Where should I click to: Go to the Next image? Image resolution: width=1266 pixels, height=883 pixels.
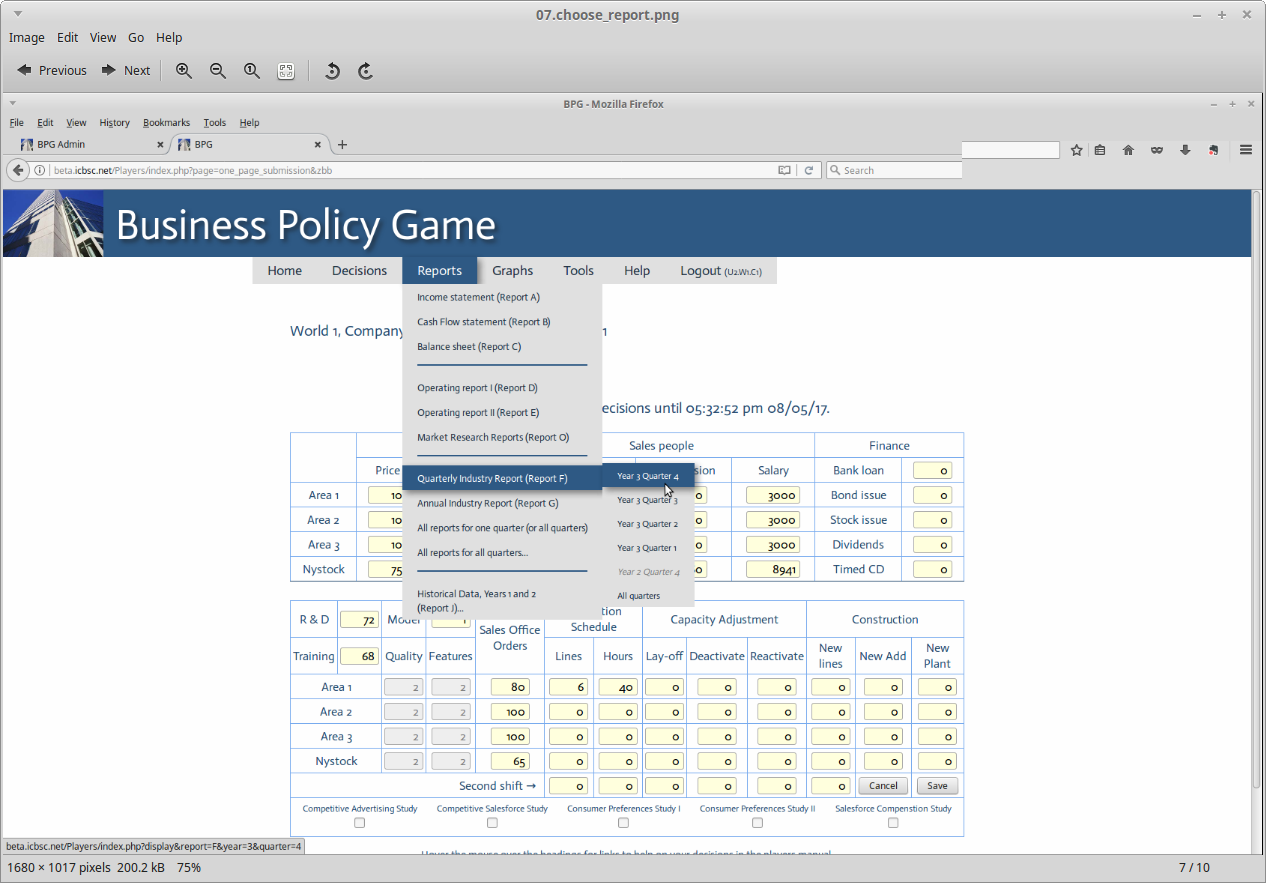[126, 70]
